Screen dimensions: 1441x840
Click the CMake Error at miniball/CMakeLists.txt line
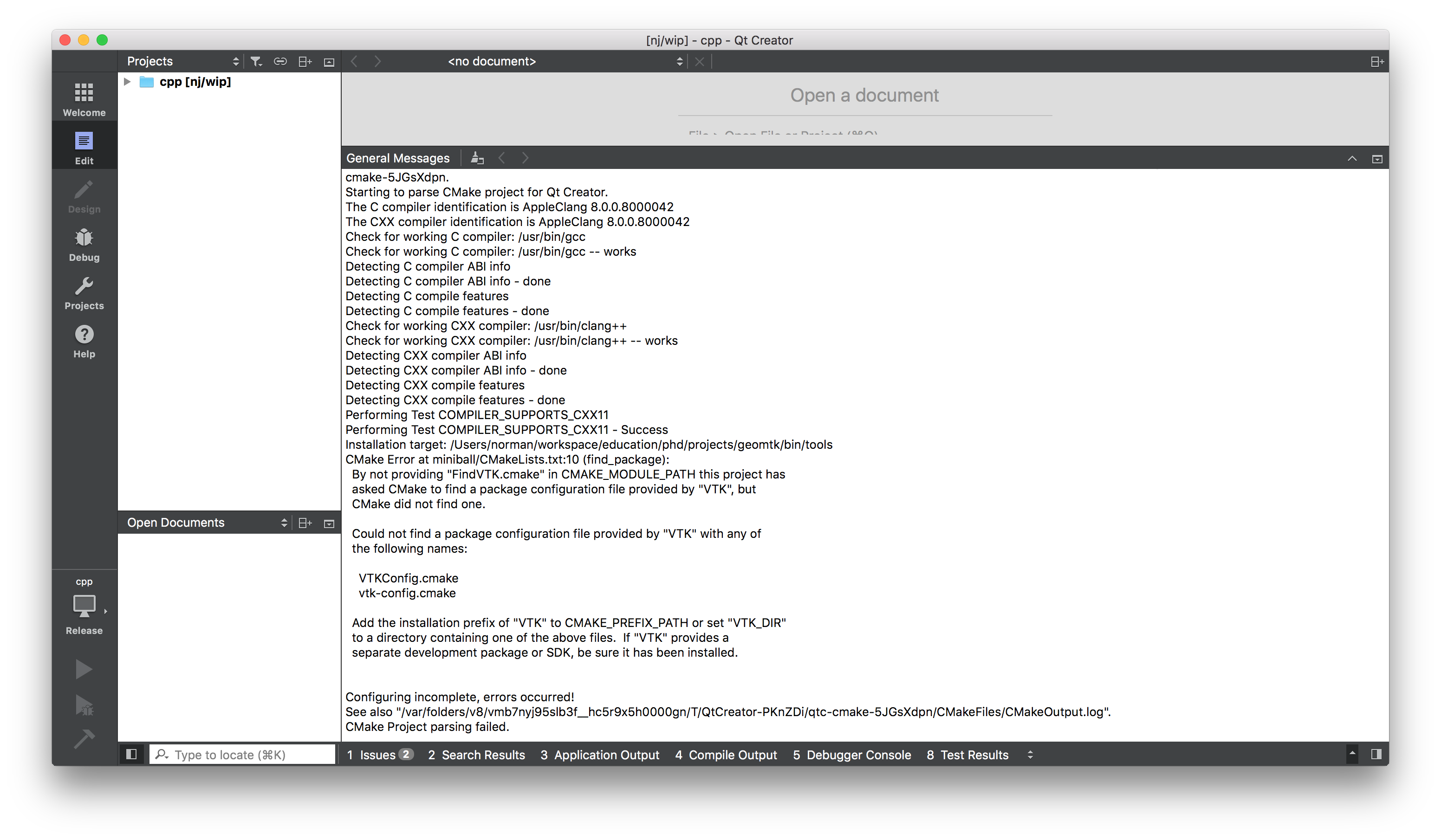(x=507, y=460)
